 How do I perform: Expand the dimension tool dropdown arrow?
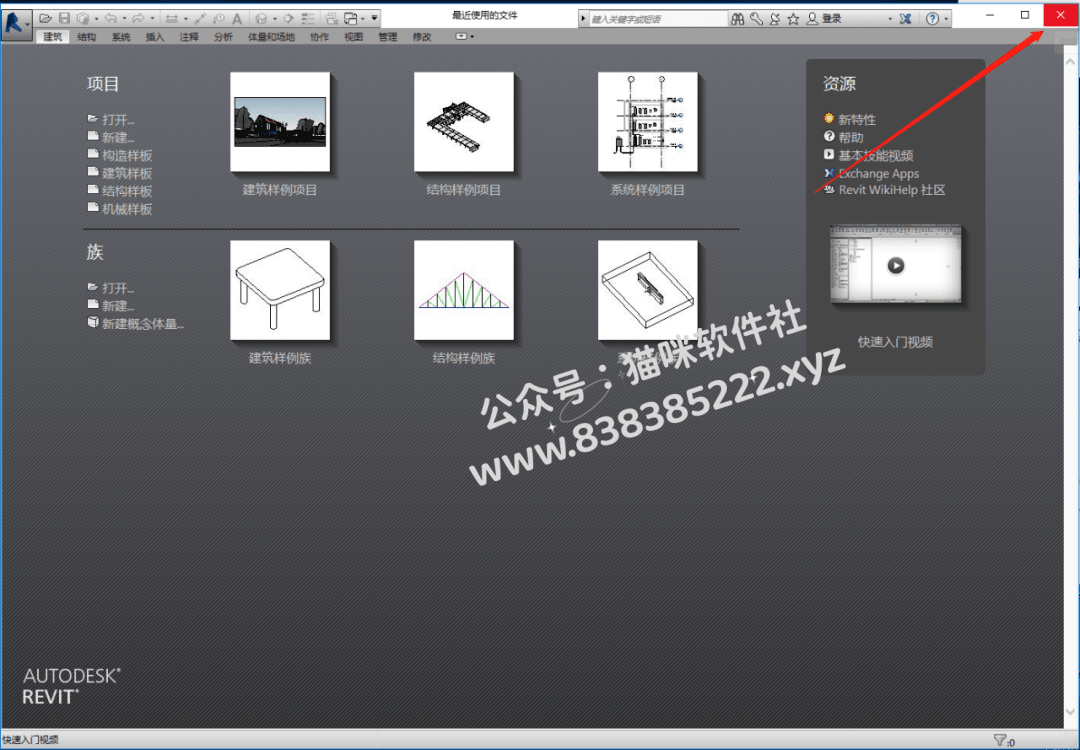tap(185, 19)
